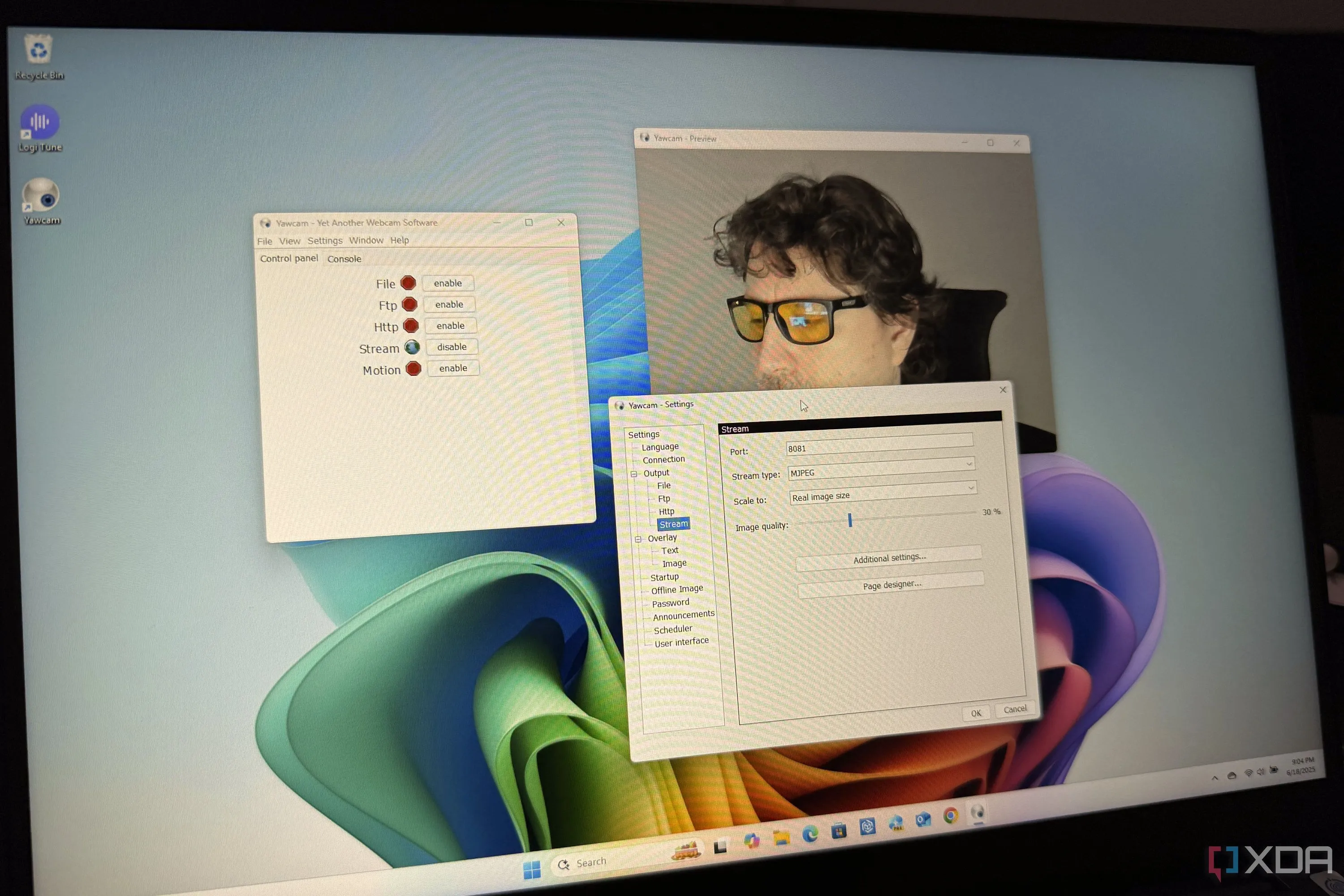
Task: Open the Help menu in Yawcam
Action: (x=400, y=240)
